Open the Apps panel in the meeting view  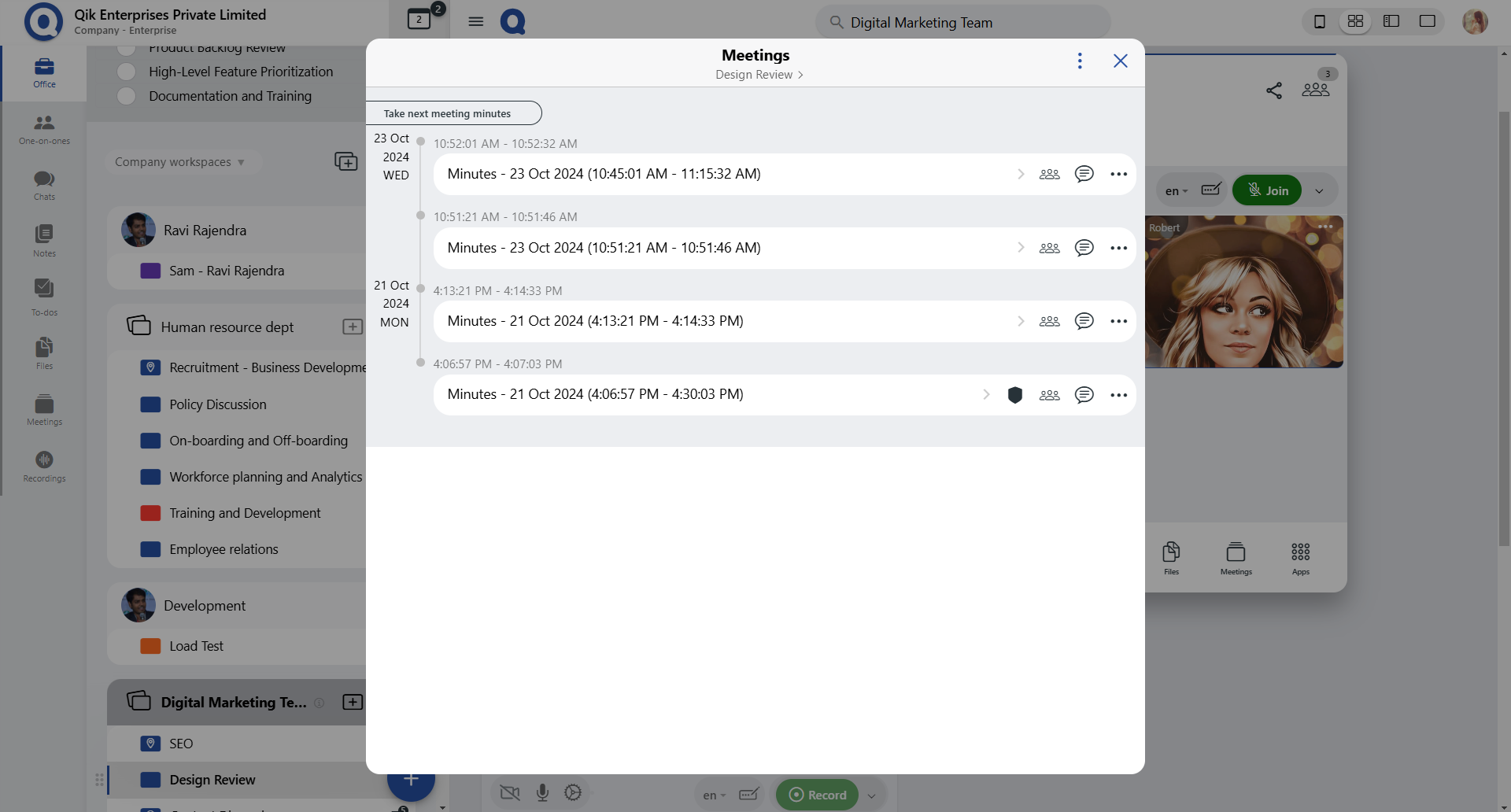pos(1300,555)
